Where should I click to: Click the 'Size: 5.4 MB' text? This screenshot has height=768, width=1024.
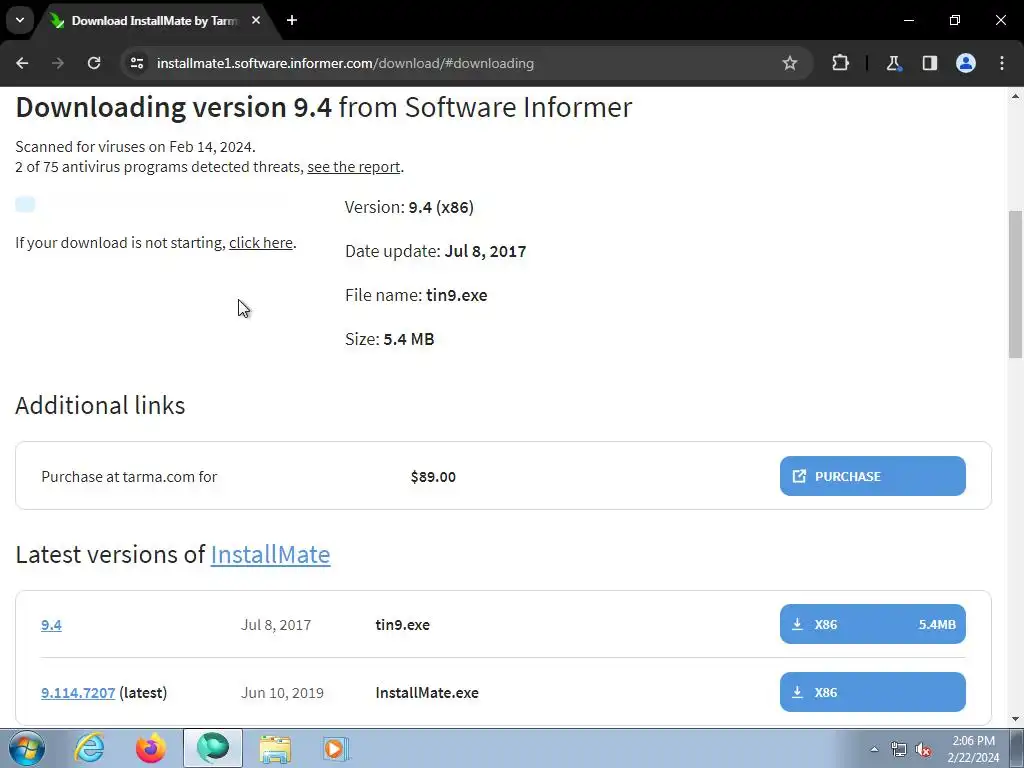point(389,340)
